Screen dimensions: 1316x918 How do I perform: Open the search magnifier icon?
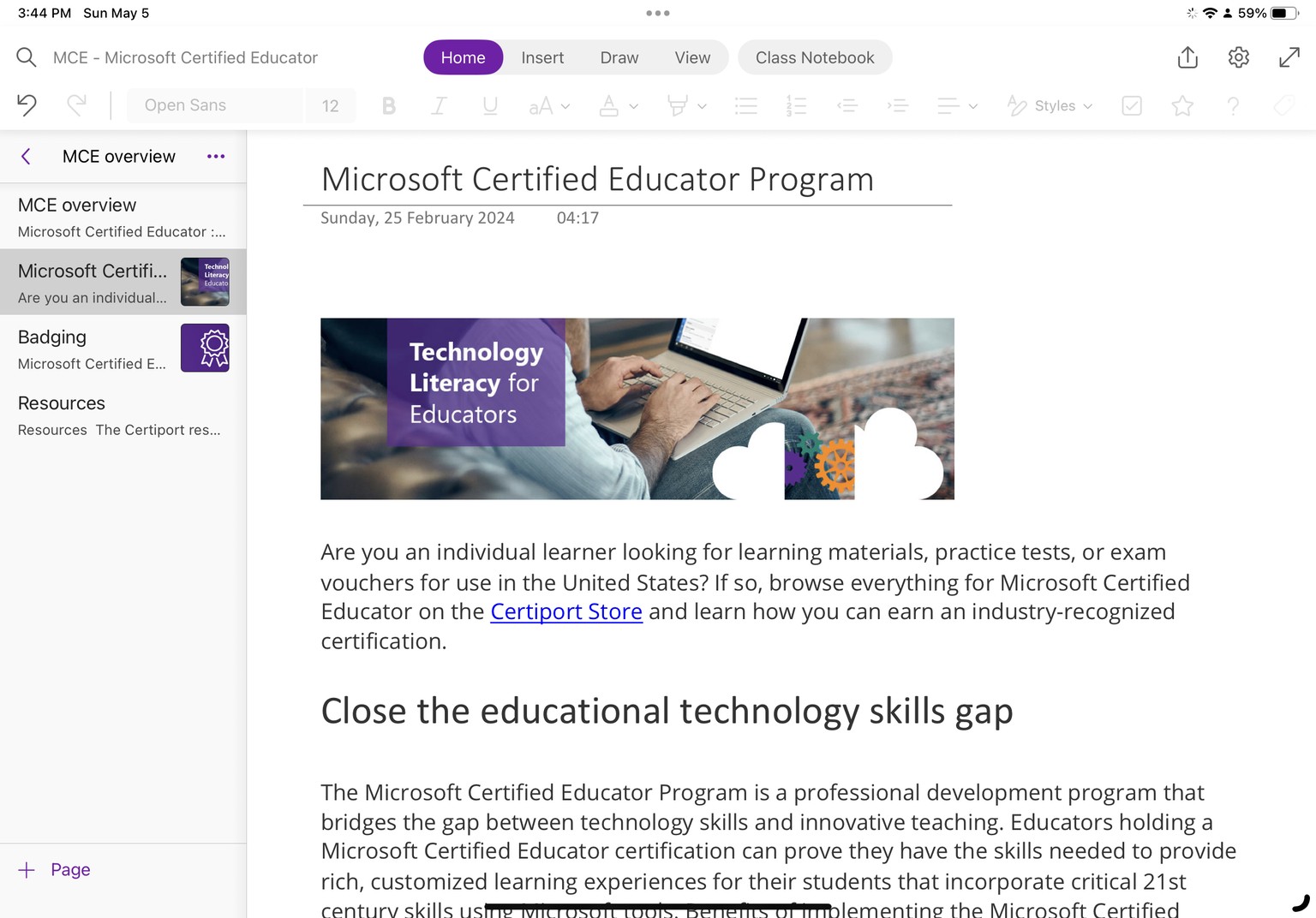[27, 57]
